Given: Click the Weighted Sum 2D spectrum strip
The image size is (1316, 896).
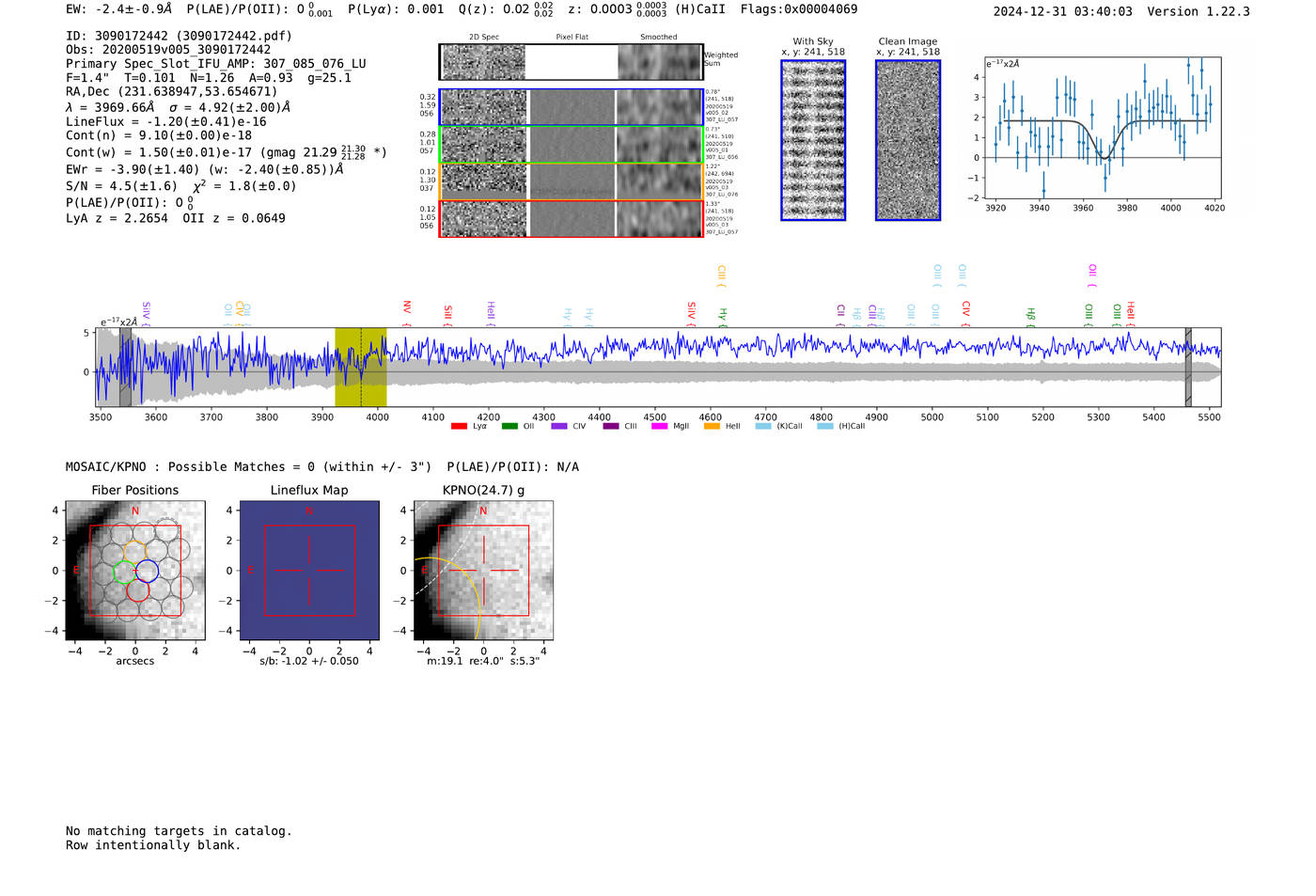Looking at the screenshot, I should [x=571, y=62].
